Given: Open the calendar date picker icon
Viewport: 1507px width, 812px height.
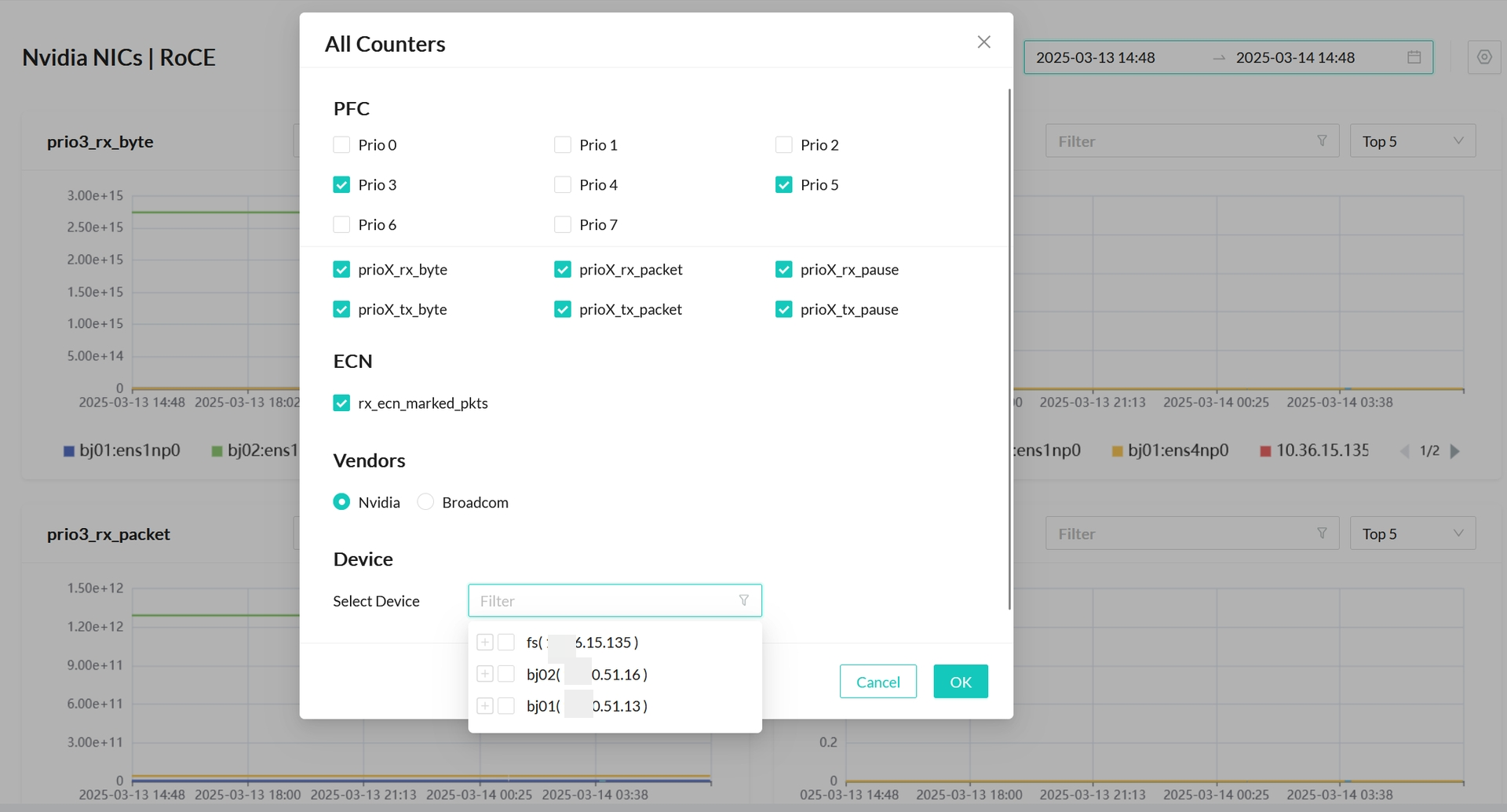Looking at the screenshot, I should 1414,57.
